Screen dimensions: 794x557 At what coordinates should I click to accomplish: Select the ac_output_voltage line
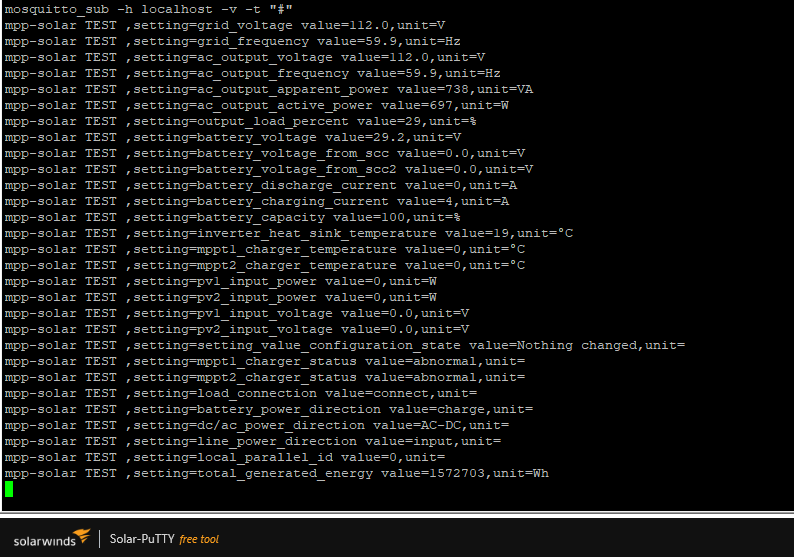pyautogui.click(x=245, y=57)
